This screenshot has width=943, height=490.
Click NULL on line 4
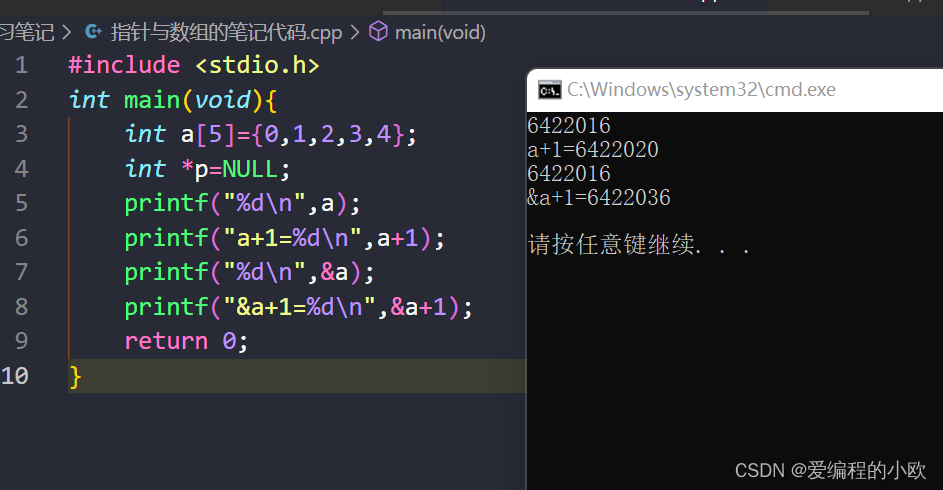click(x=250, y=170)
